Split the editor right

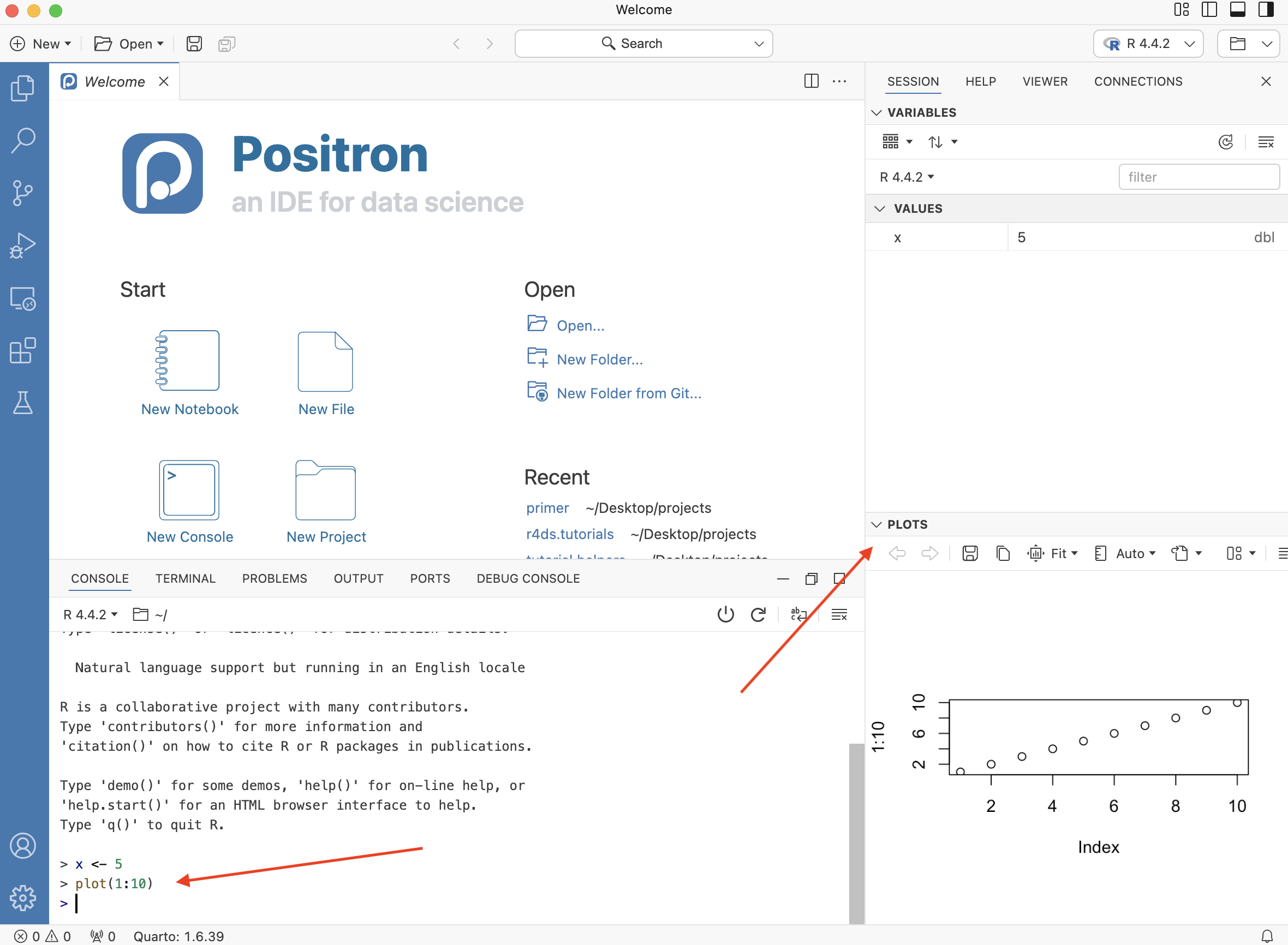click(811, 81)
